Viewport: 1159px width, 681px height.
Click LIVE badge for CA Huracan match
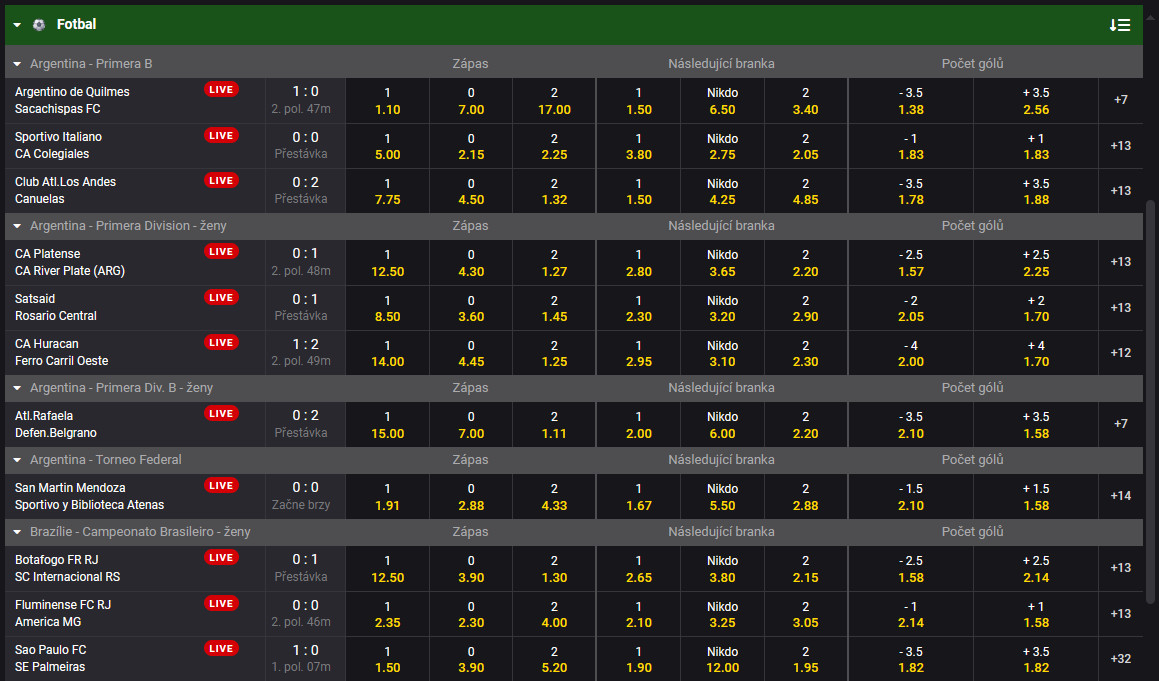point(221,342)
